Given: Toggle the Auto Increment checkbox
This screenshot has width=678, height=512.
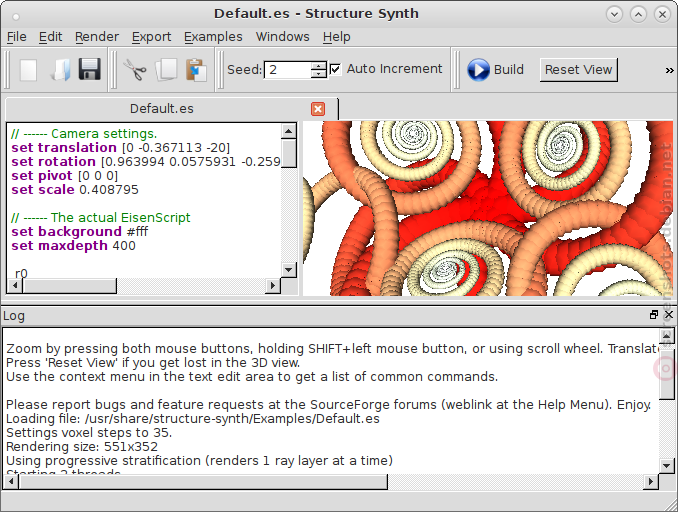Looking at the screenshot, I should tap(335, 69).
